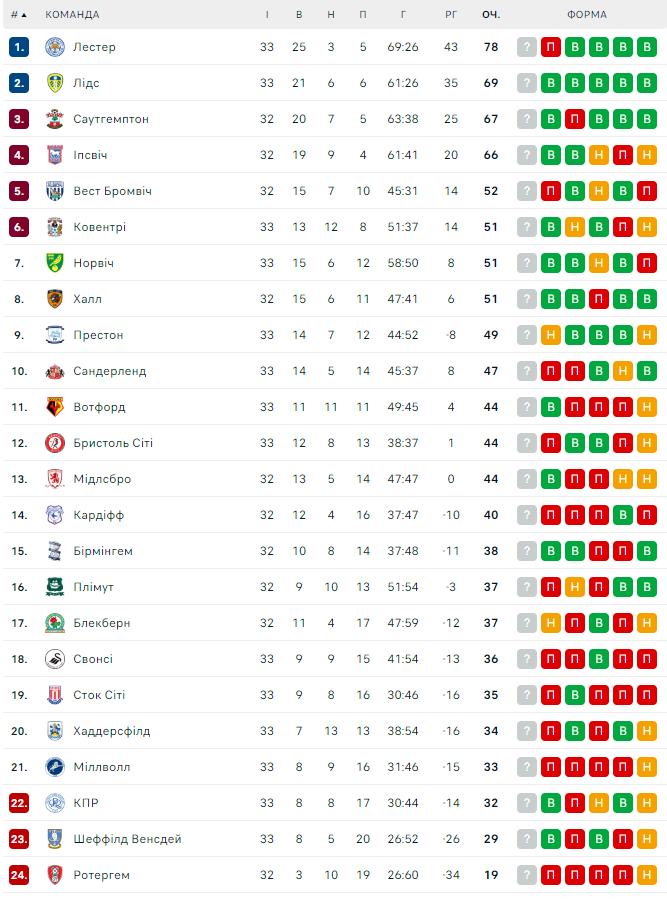Open the Іпсвіч team link

[90, 155]
